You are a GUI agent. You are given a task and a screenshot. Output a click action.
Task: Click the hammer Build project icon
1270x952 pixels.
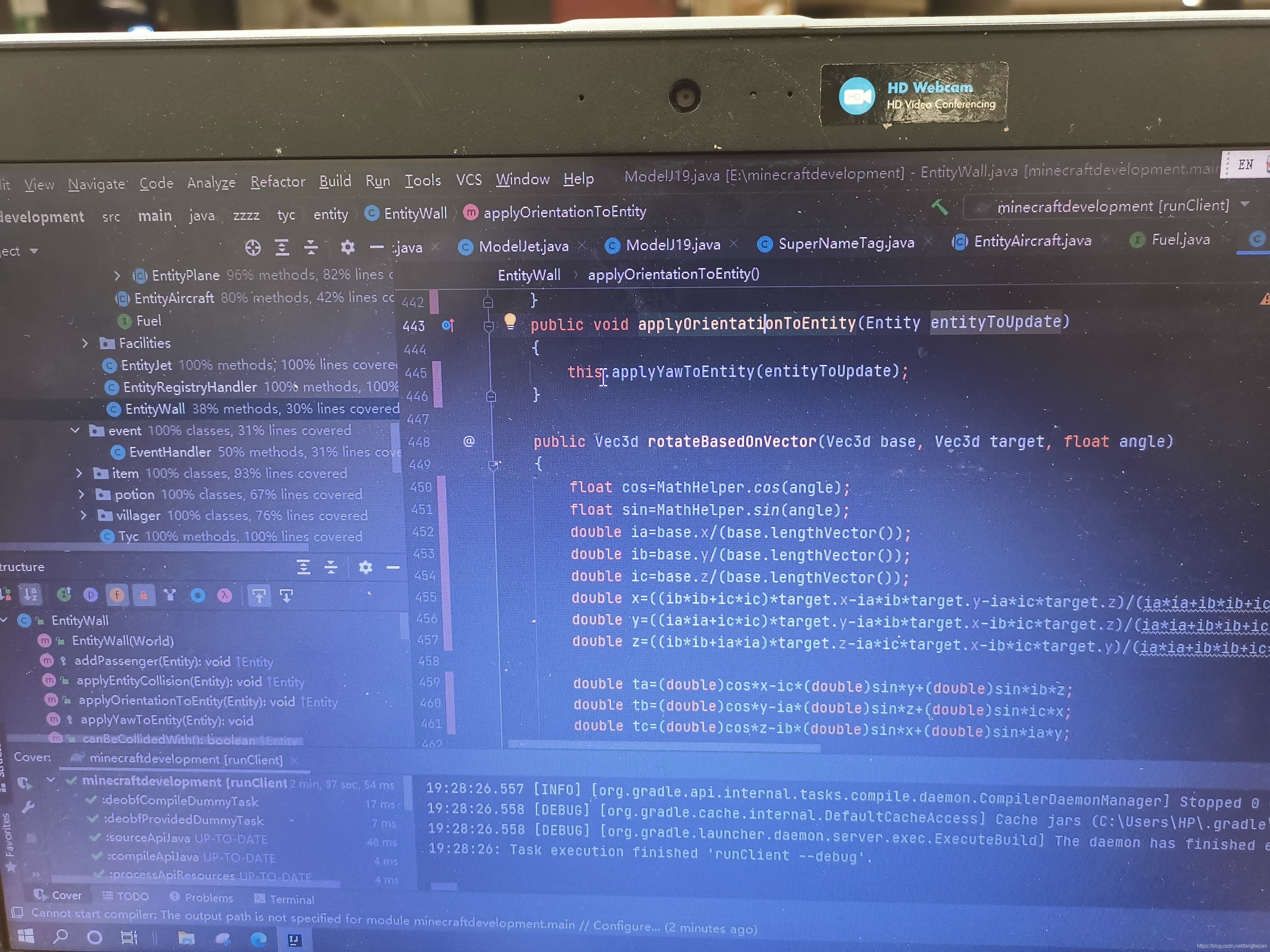(x=940, y=207)
